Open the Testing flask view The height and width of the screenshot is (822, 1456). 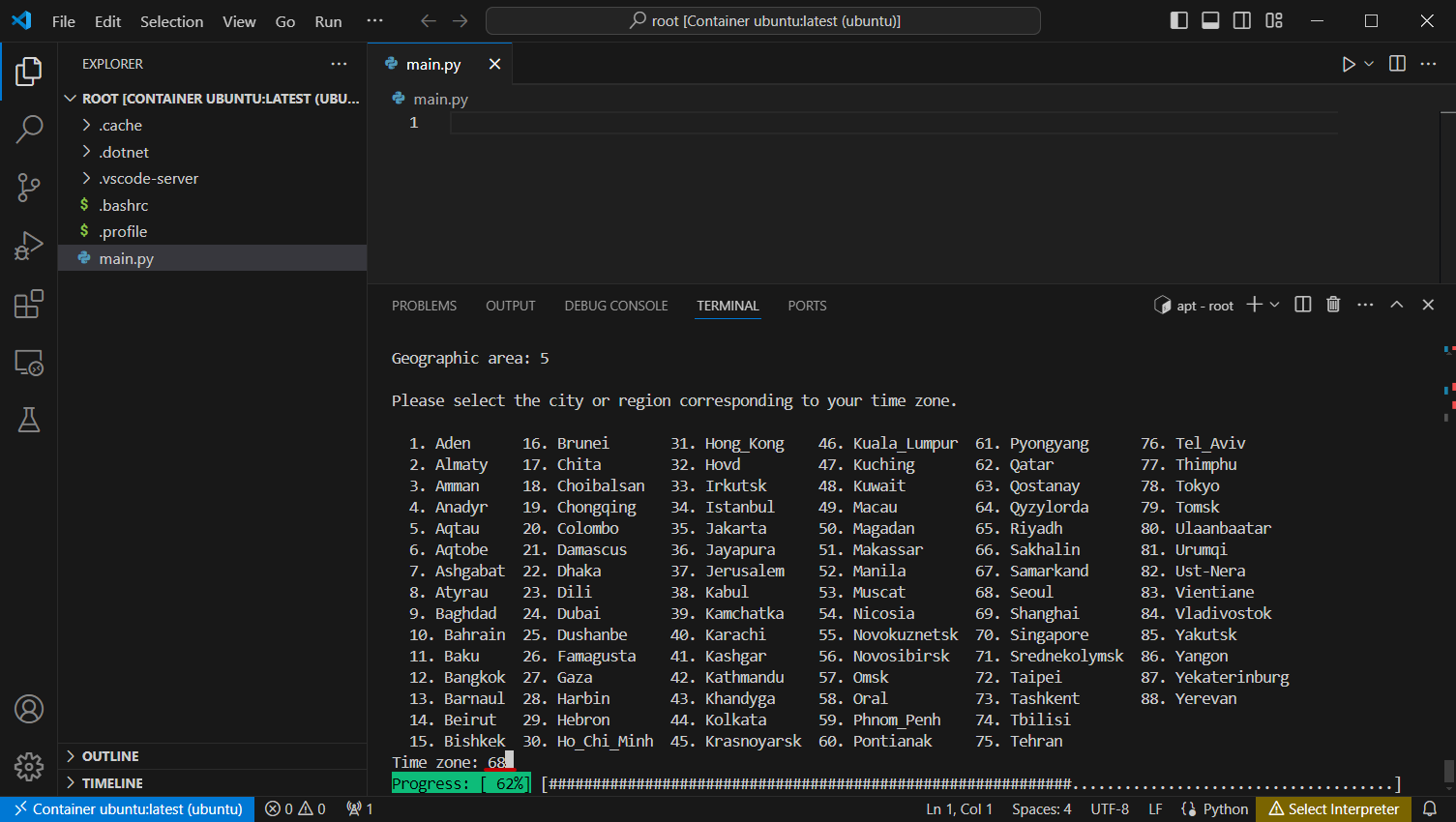click(29, 420)
